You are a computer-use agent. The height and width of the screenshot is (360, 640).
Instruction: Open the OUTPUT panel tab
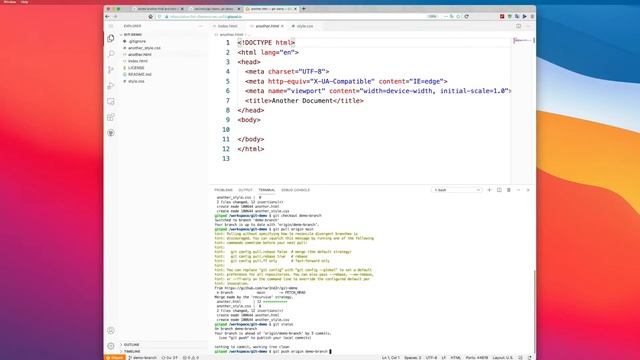point(245,190)
